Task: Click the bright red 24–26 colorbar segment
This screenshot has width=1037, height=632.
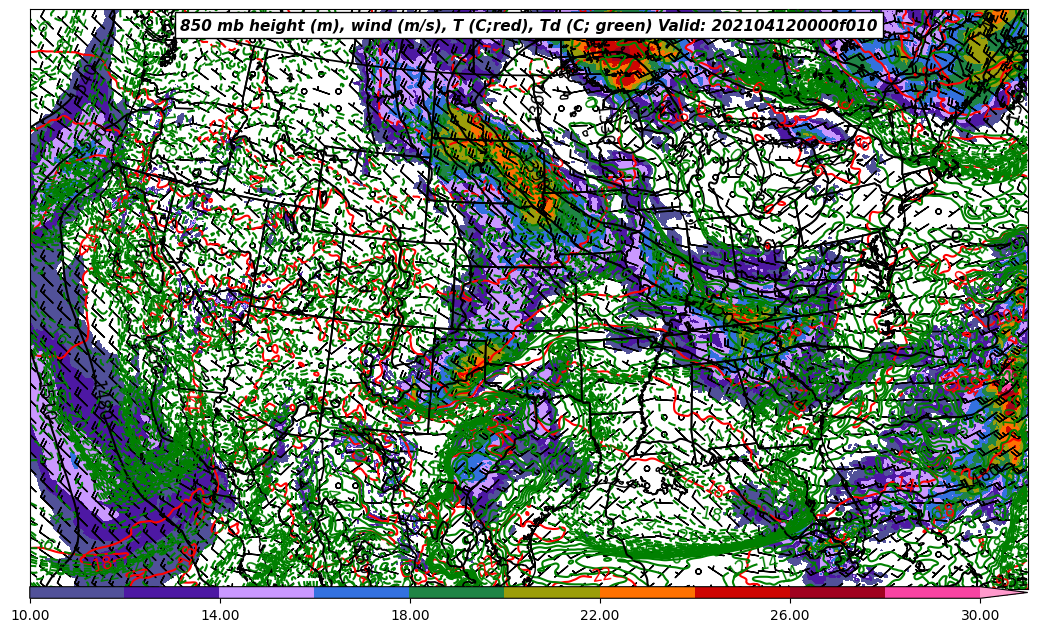Action: click(x=742, y=592)
